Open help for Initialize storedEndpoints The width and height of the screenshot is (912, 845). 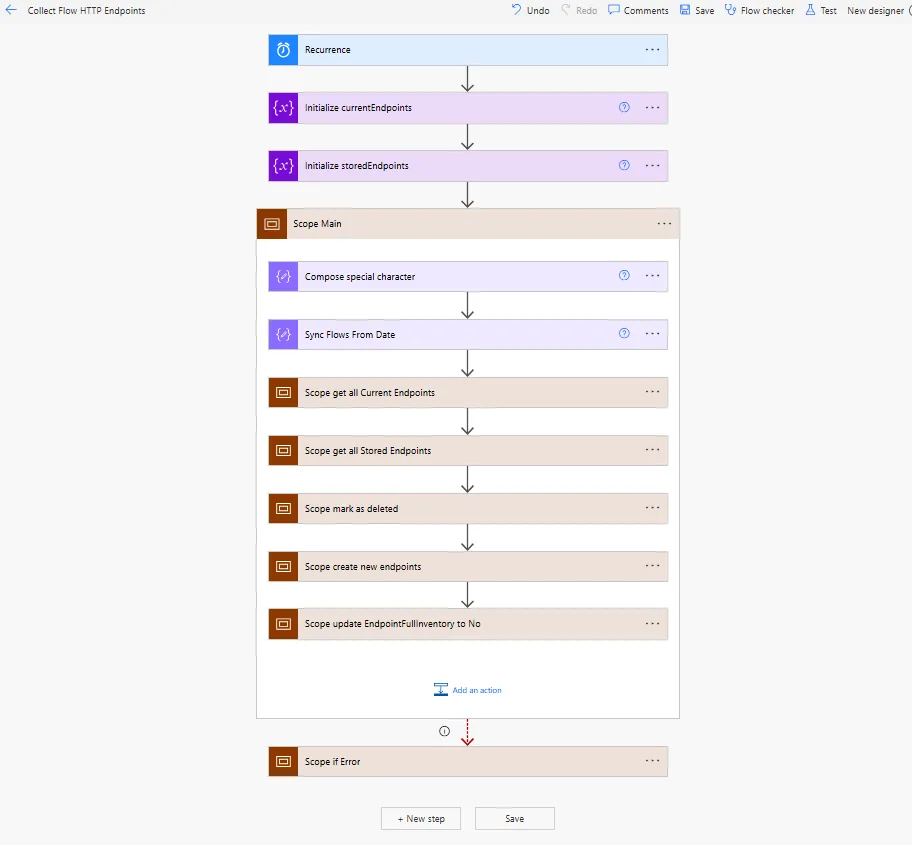coord(624,165)
